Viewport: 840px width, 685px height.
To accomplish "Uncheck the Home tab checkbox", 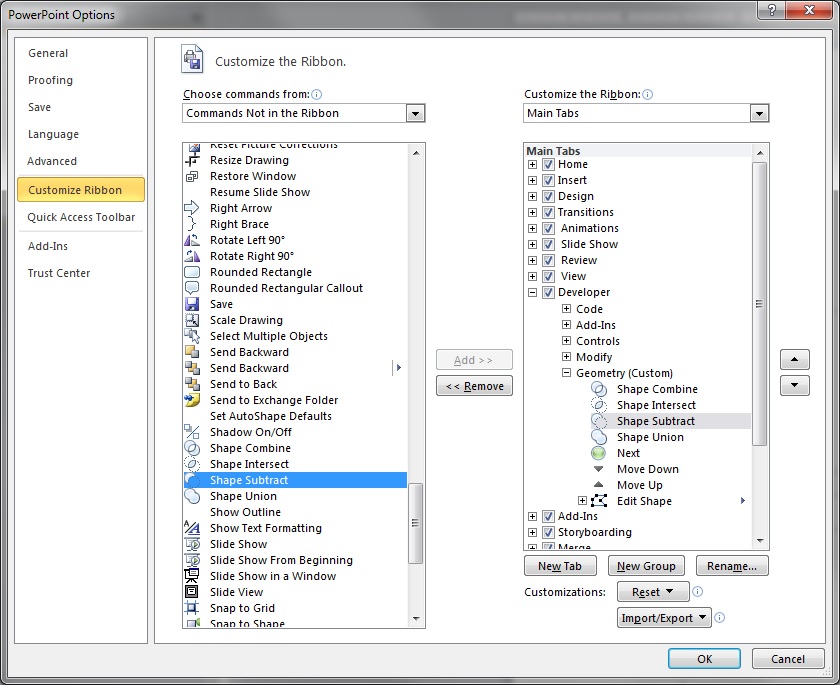I will coord(548,164).
